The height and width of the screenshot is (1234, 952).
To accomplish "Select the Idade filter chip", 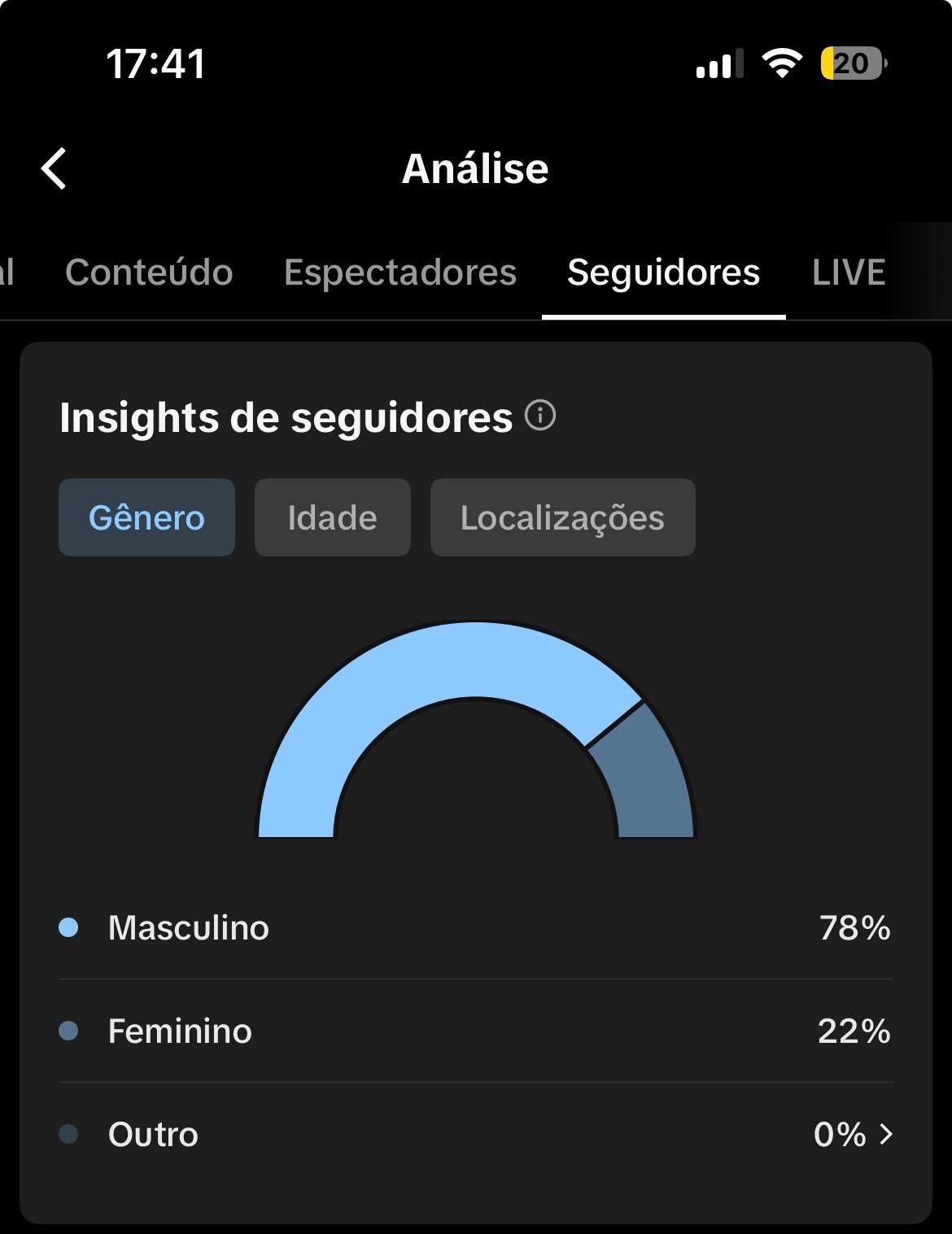I will [x=333, y=517].
